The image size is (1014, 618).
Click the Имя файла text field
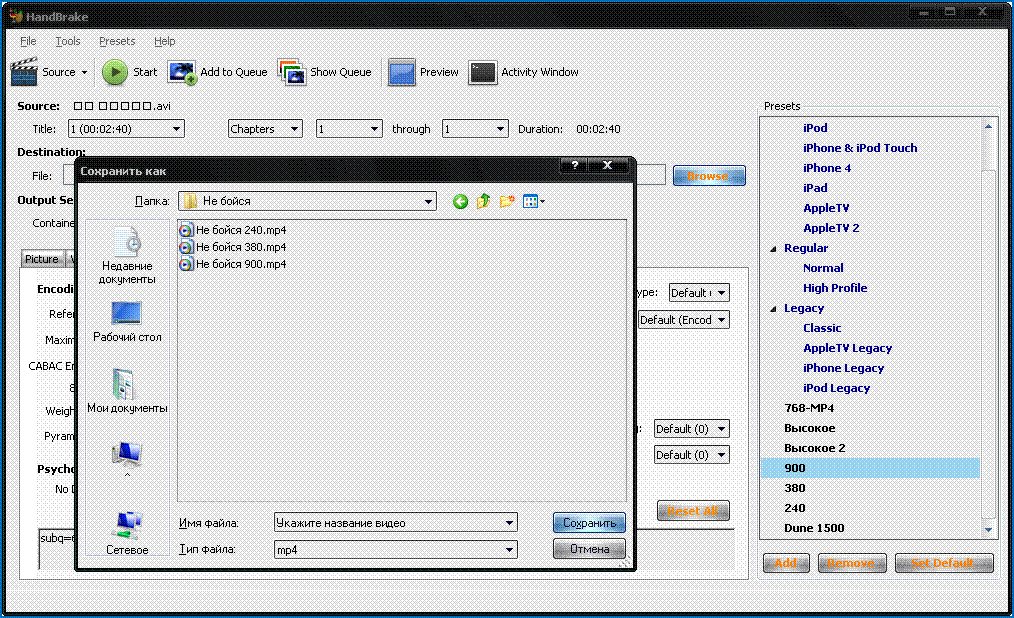point(388,523)
